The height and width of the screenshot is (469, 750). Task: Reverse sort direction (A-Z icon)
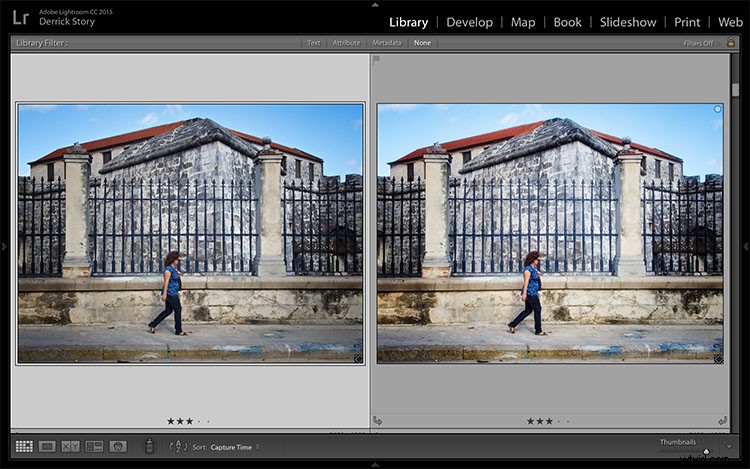click(x=178, y=447)
